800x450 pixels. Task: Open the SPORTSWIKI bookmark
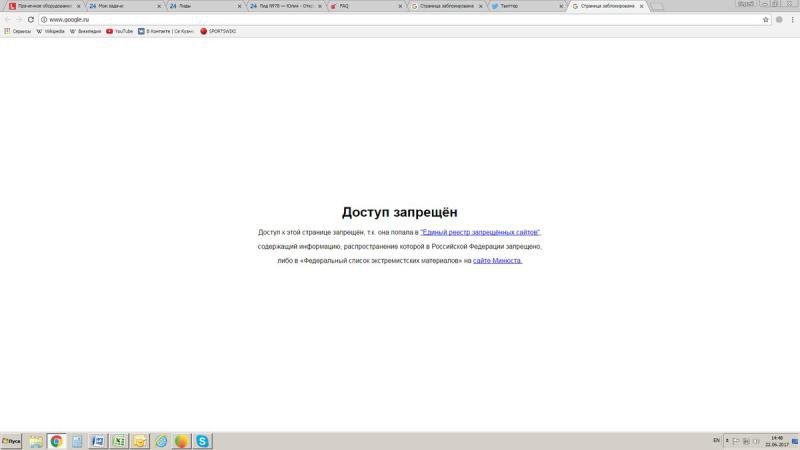[x=218, y=31]
